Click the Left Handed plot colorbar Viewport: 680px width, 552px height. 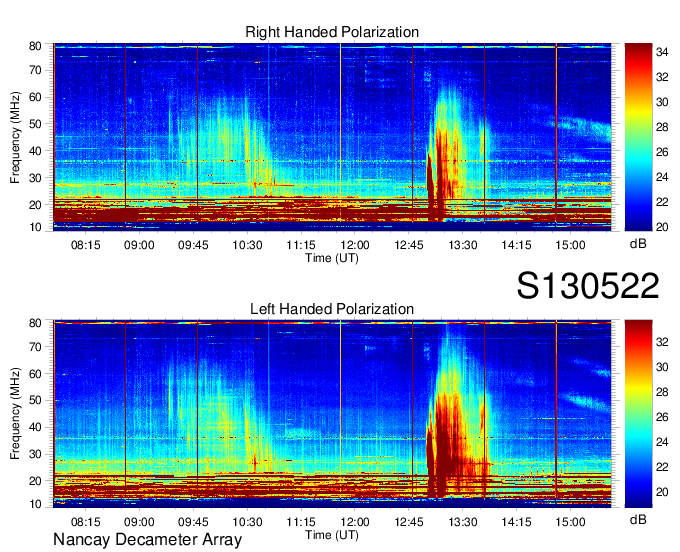(638, 414)
